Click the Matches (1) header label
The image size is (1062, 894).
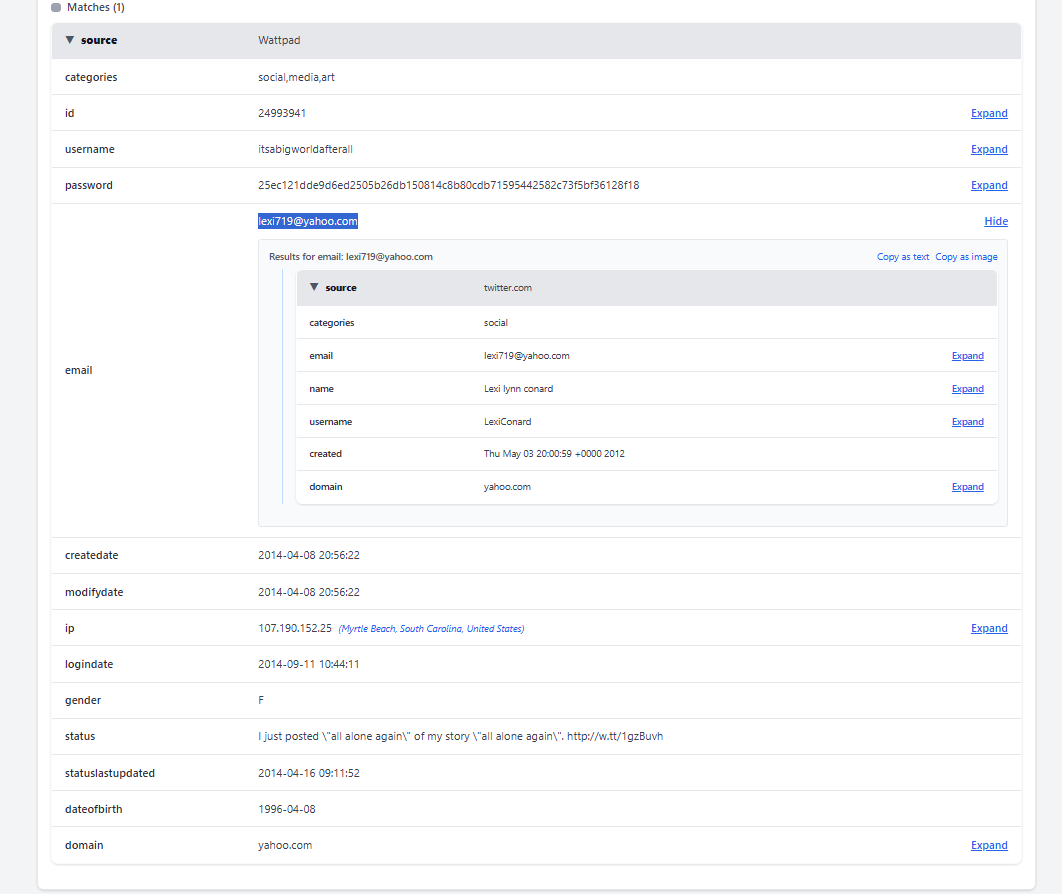(96, 7)
